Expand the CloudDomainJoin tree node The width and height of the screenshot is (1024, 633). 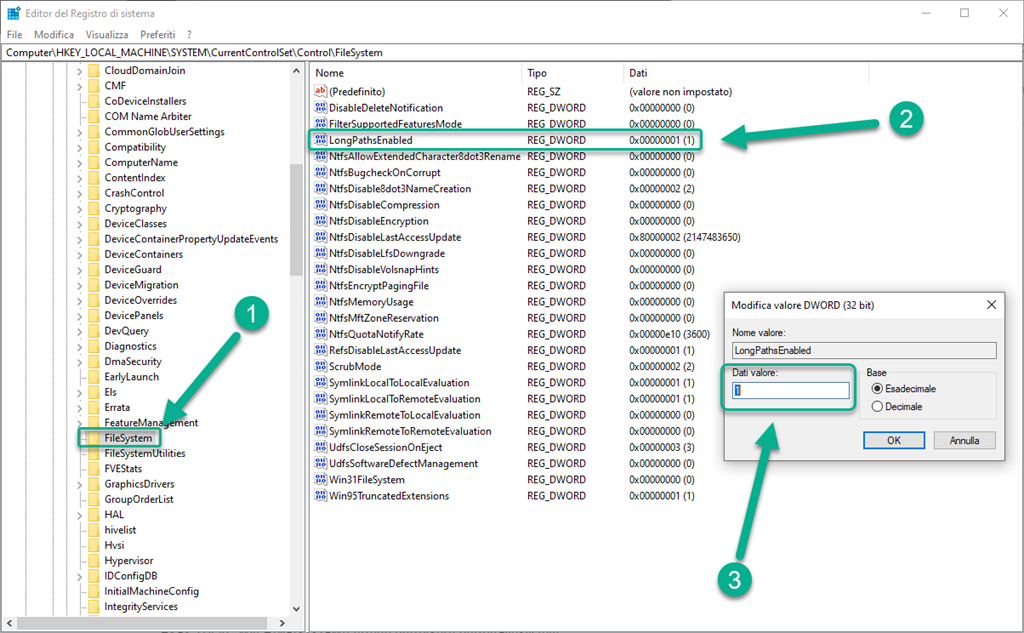79,71
